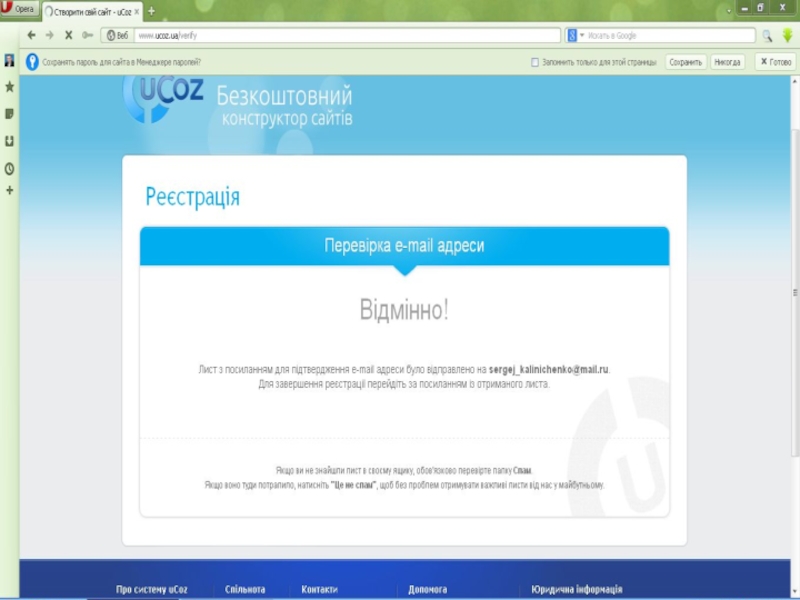Screen dimensions: 800x600
Task: Click the Google search field
Action: pos(670,35)
